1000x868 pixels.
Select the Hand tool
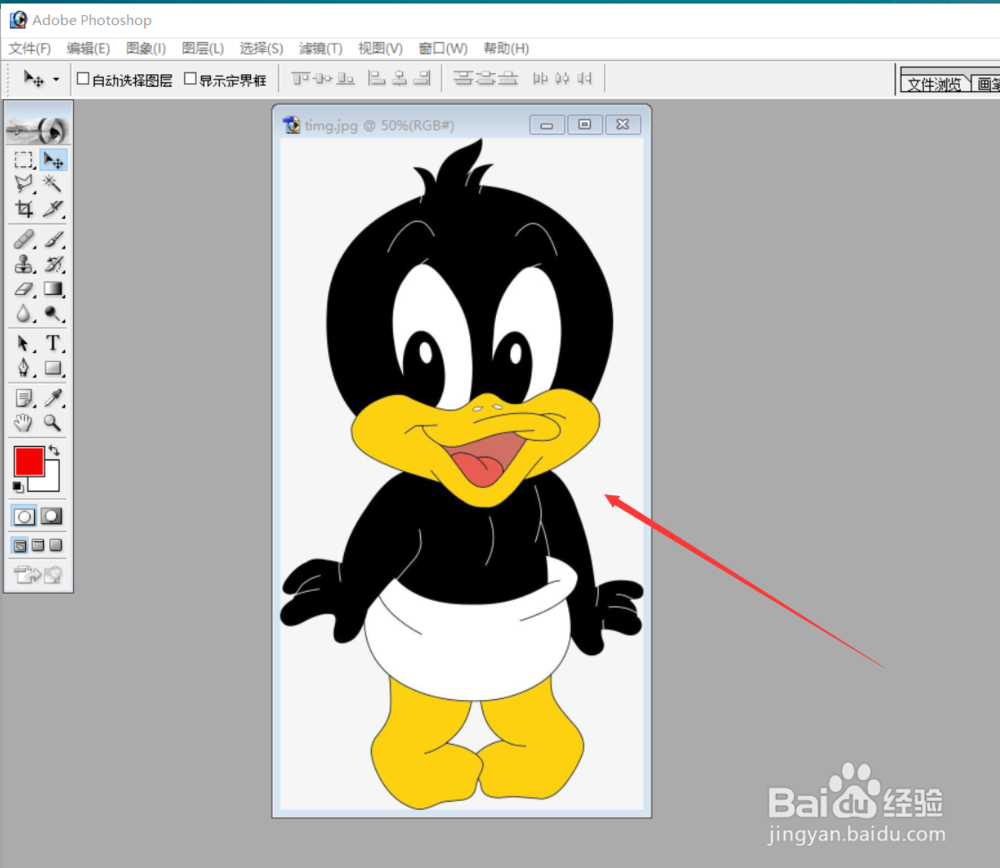(x=24, y=422)
